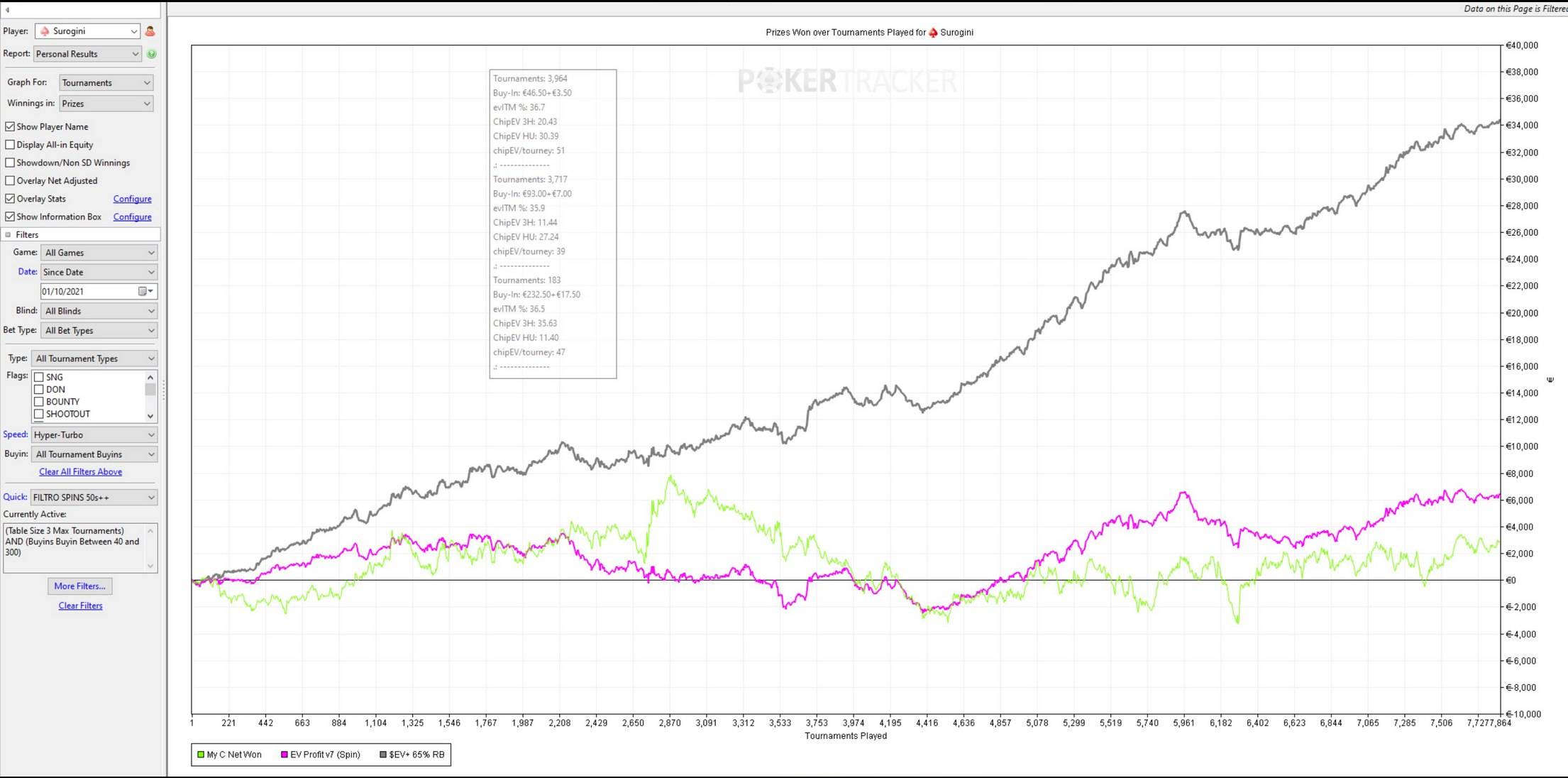Screen dimensions: 1568x778
Task: Click Configure link for Information Box
Action: [133, 217]
